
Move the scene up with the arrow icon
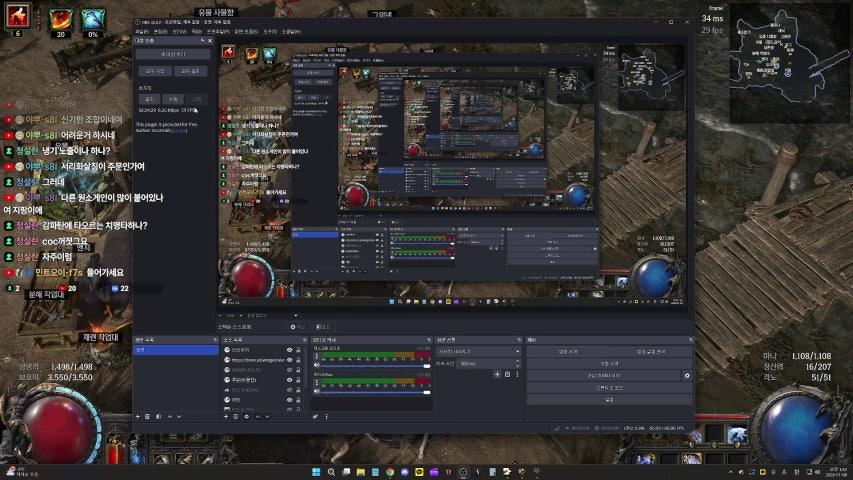point(170,417)
